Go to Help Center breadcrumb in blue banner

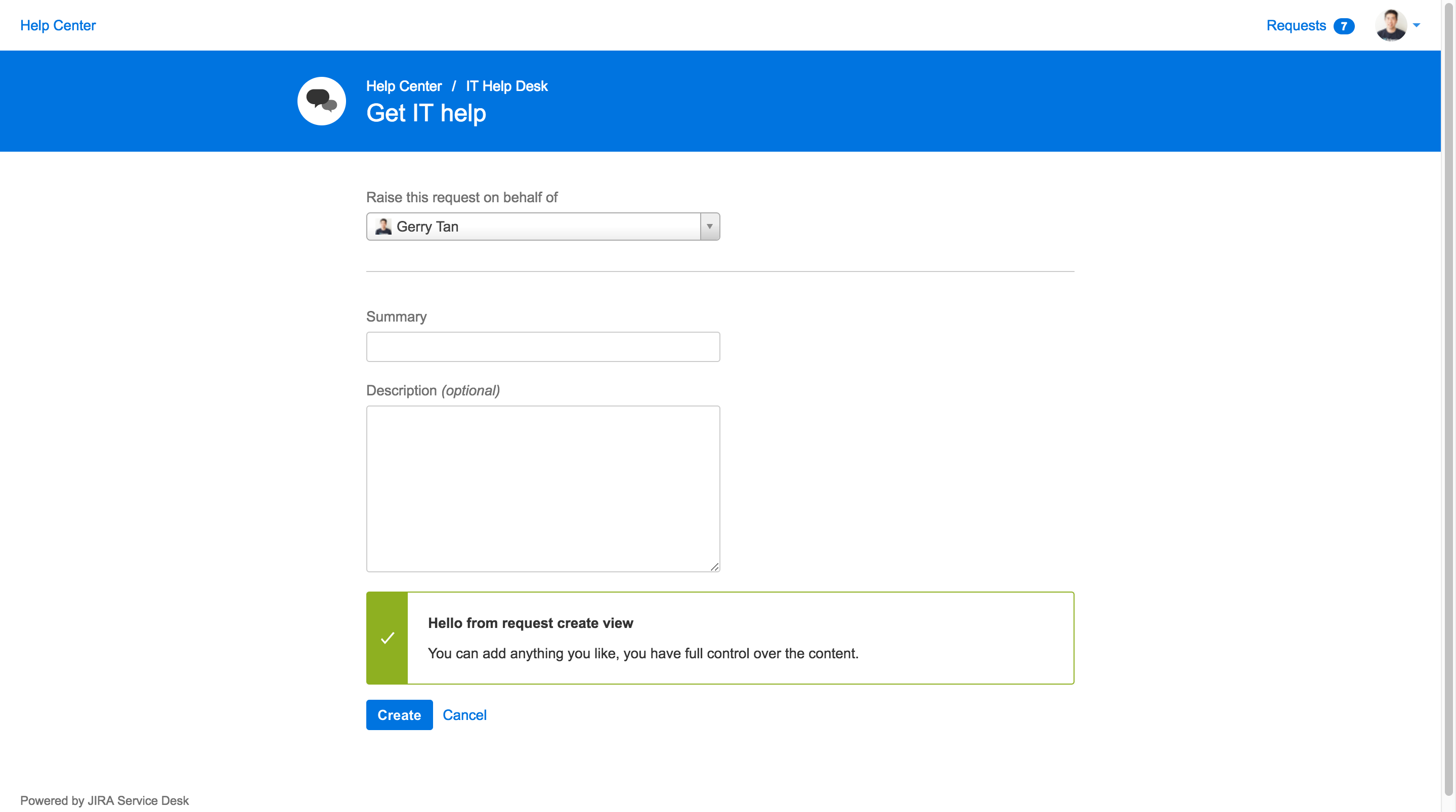[x=404, y=86]
